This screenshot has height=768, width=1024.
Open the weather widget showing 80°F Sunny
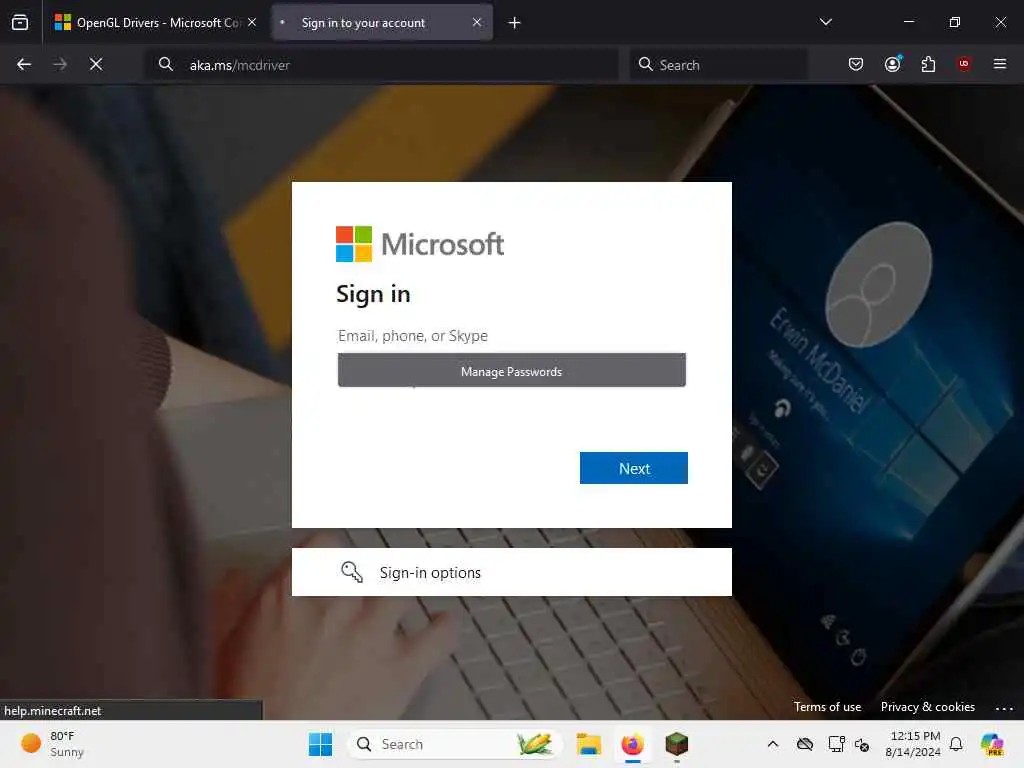(52, 744)
